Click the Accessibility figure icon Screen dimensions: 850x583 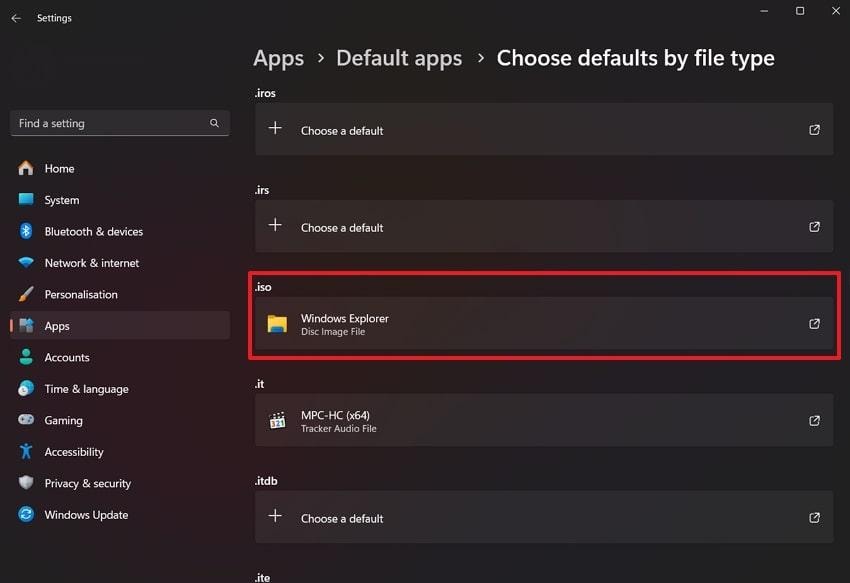point(25,451)
